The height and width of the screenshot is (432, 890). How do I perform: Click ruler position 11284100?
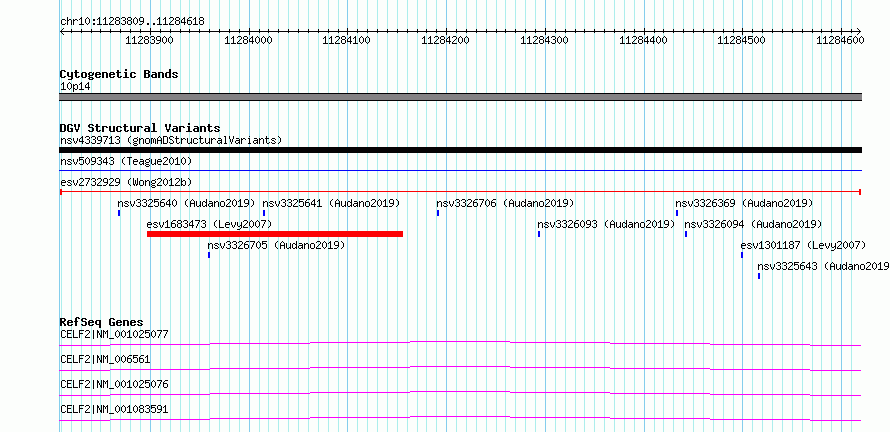tap(347, 40)
